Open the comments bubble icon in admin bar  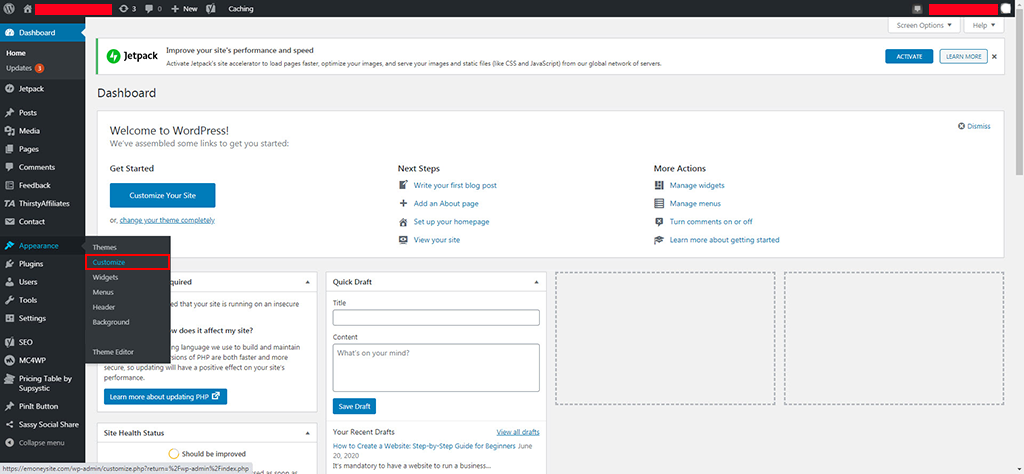[153, 9]
